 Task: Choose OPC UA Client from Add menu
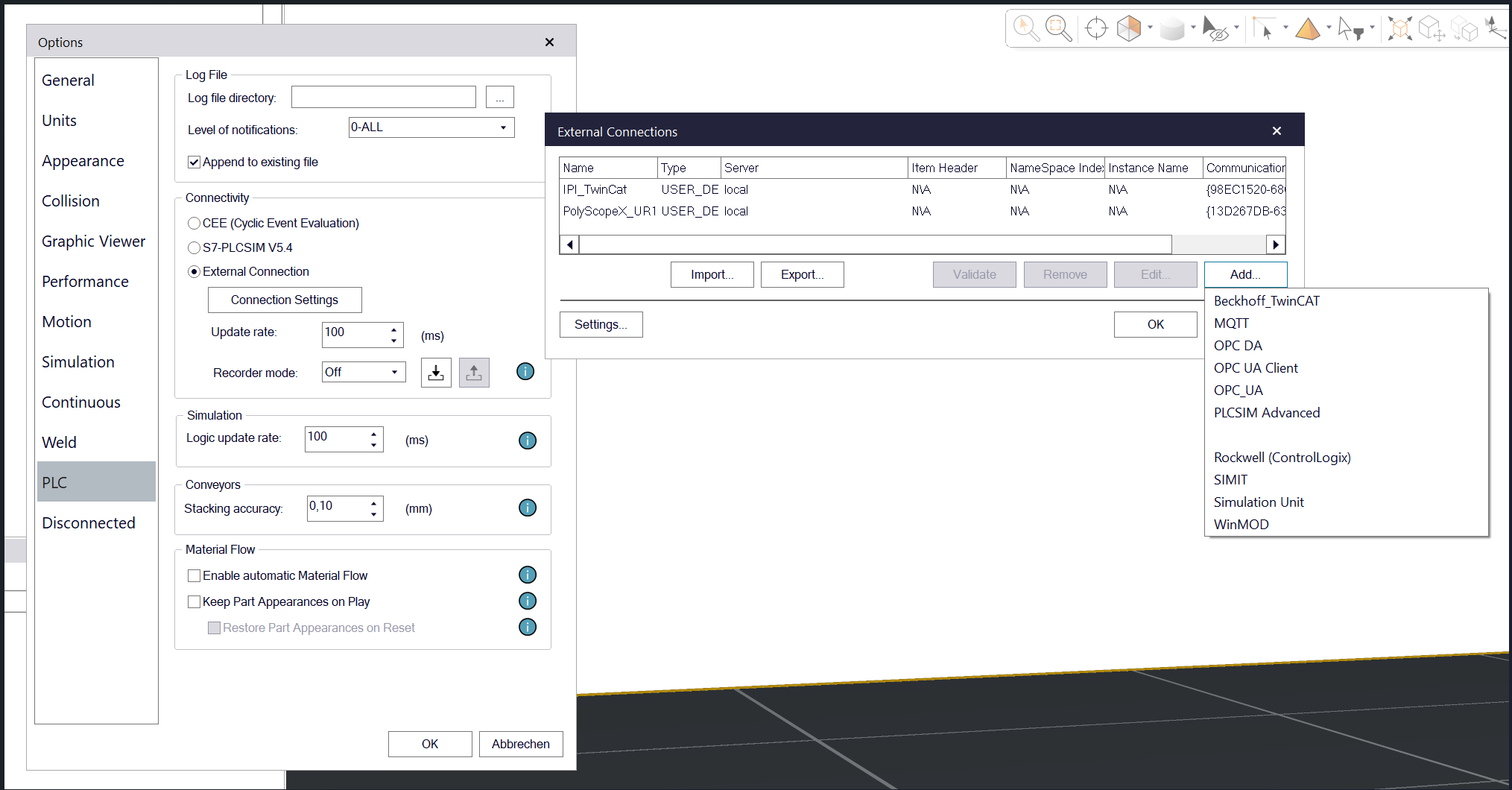[1256, 368]
